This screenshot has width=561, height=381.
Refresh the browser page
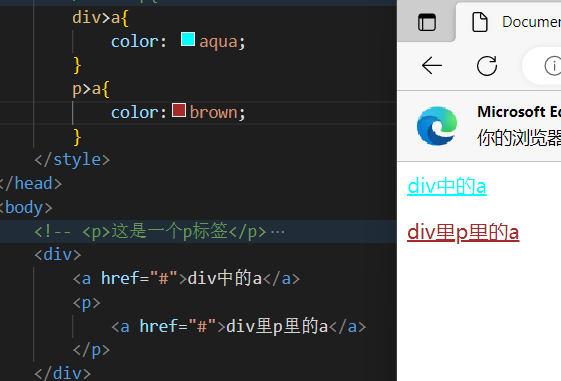tap(487, 66)
